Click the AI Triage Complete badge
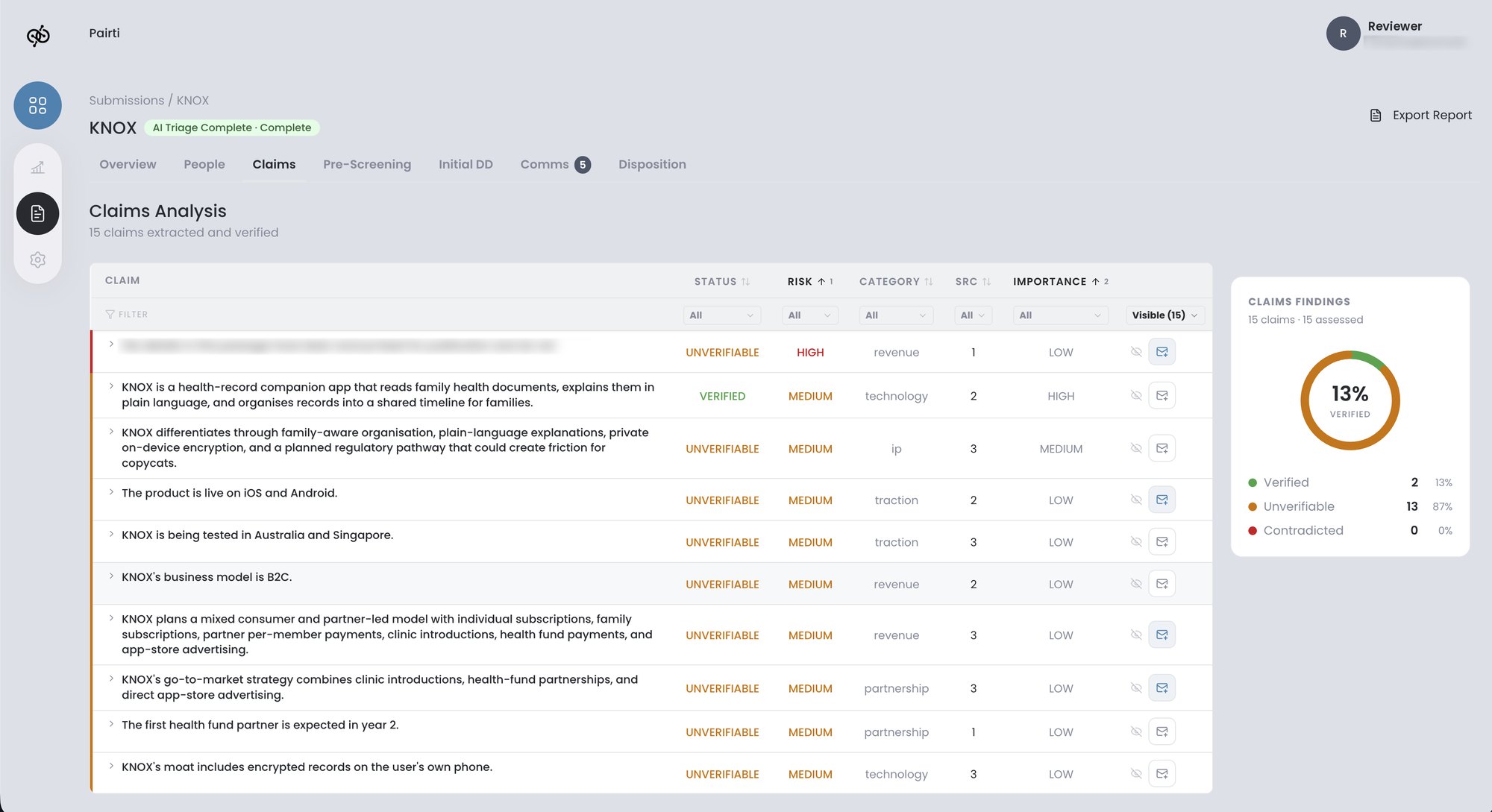Image resolution: width=1492 pixels, height=812 pixels. 232,128
